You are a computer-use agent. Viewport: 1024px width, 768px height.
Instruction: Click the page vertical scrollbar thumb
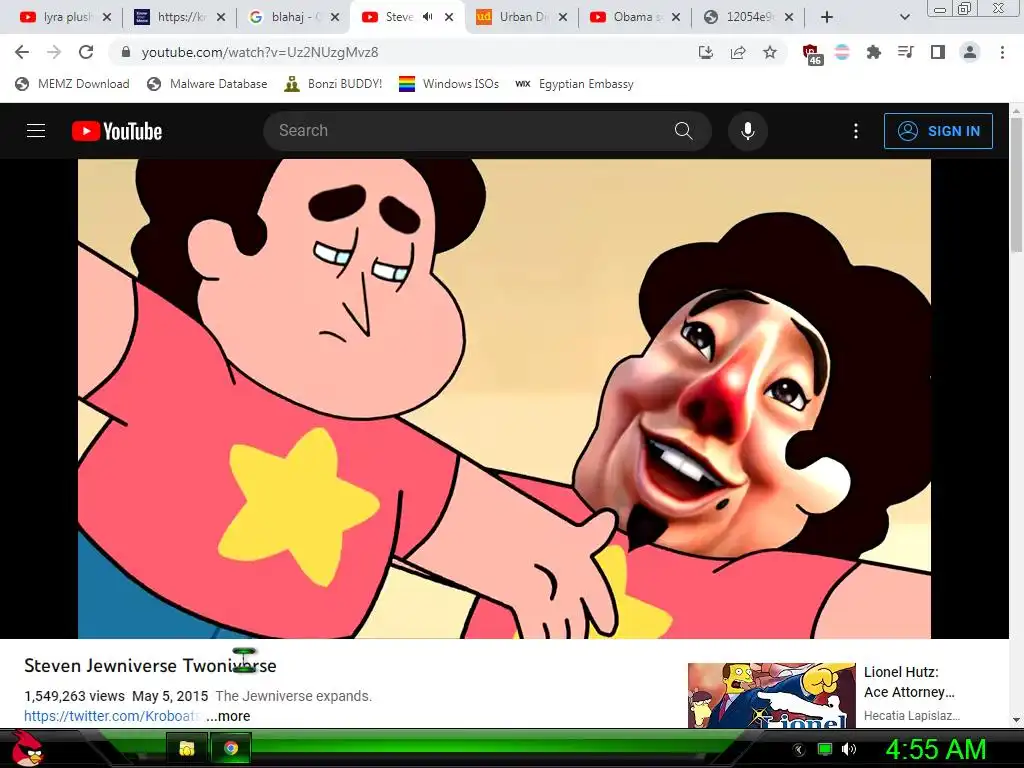1016,186
